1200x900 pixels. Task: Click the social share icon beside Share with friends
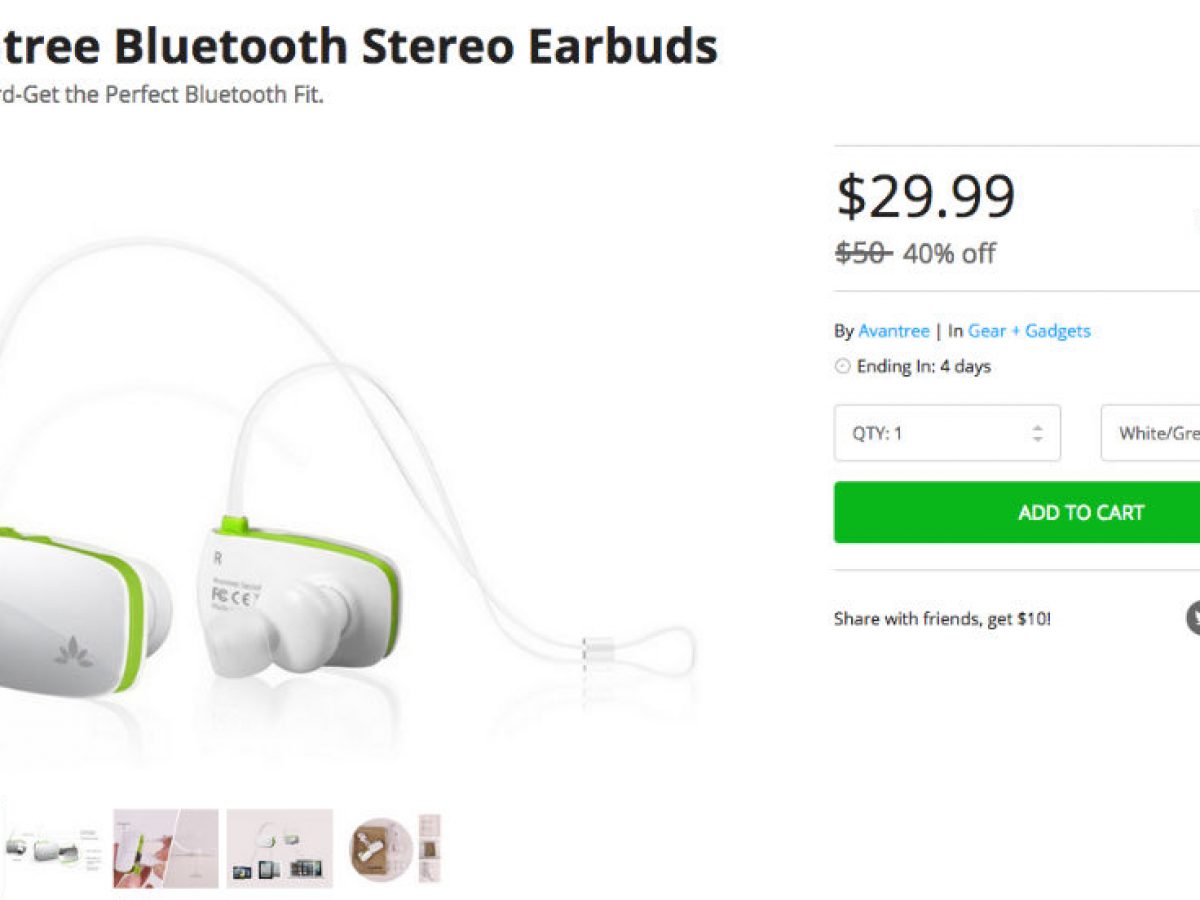[1193, 618]
